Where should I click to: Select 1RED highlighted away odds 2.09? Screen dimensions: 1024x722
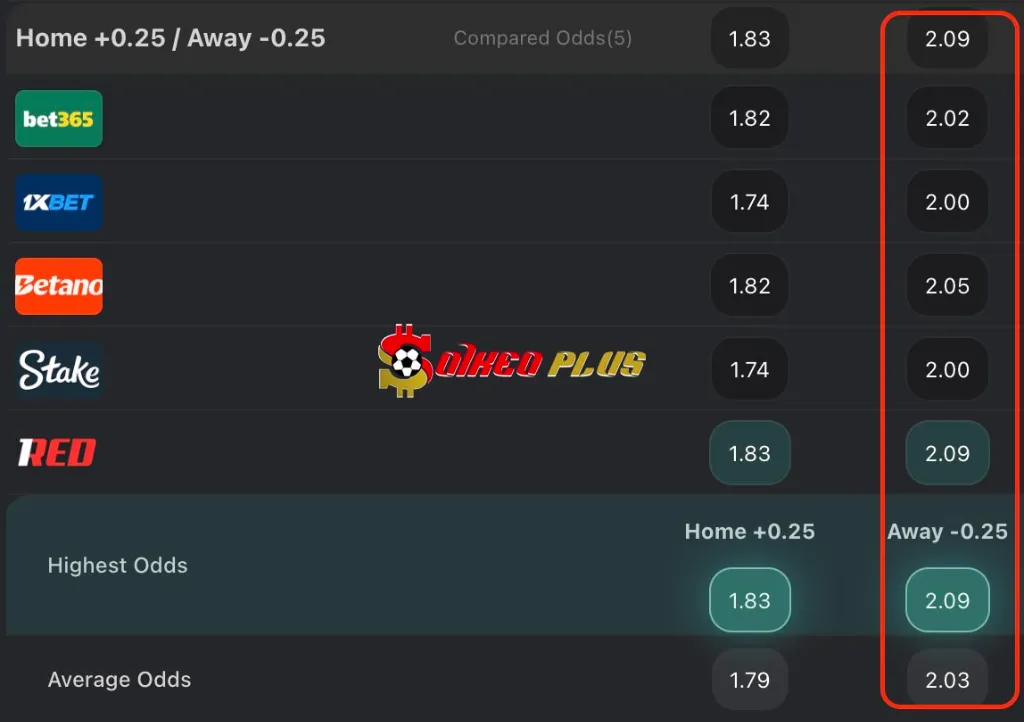[947, 453]
